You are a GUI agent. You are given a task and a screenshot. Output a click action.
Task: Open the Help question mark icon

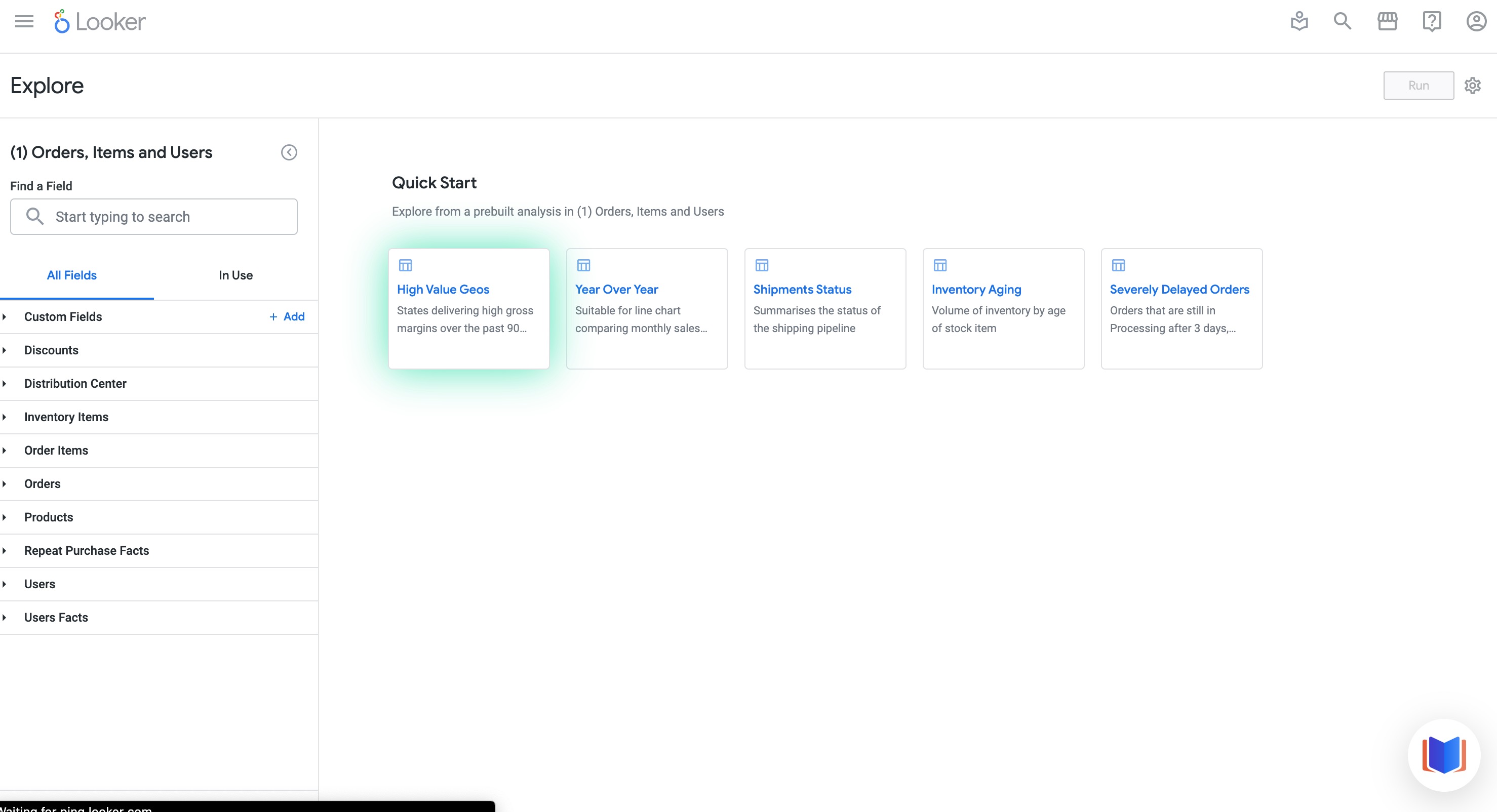1431,21
